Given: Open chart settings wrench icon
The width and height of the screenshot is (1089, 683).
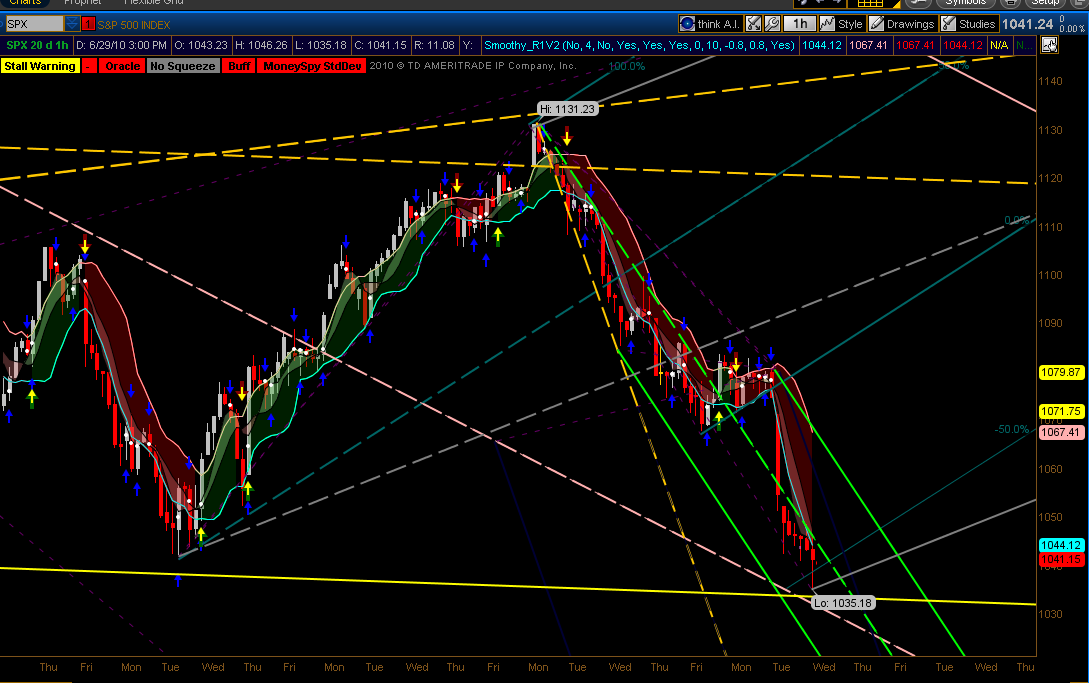Looking at the screenshot, I should (x=772, y=24).
